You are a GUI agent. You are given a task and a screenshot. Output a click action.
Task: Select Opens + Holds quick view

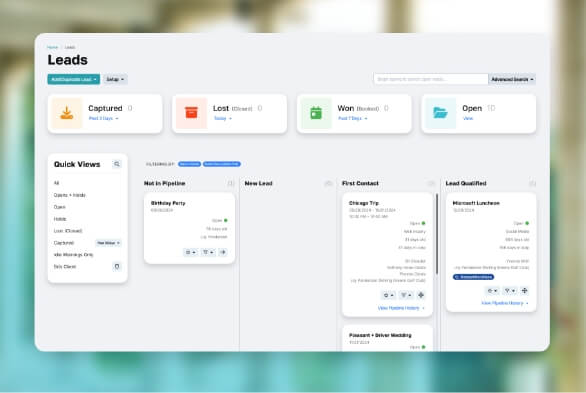coord(70,195)
